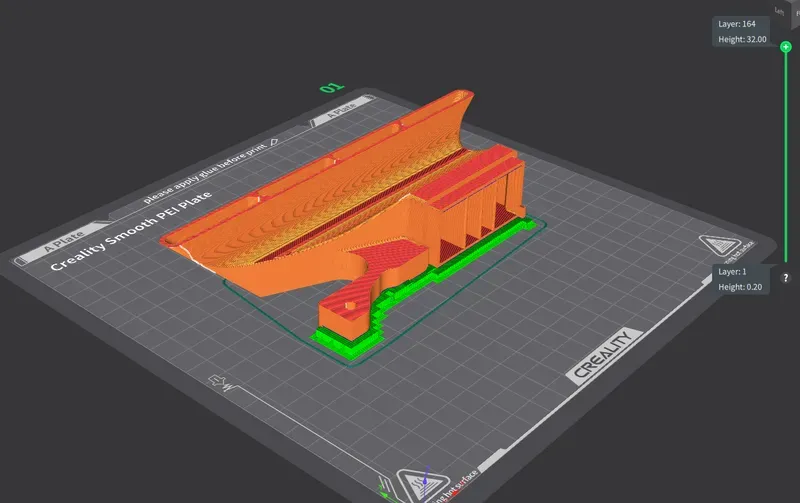The image size is (800, 503).
Task: Click the Creality Smooth PEI Plate text
Action: [x=131, y=231]
